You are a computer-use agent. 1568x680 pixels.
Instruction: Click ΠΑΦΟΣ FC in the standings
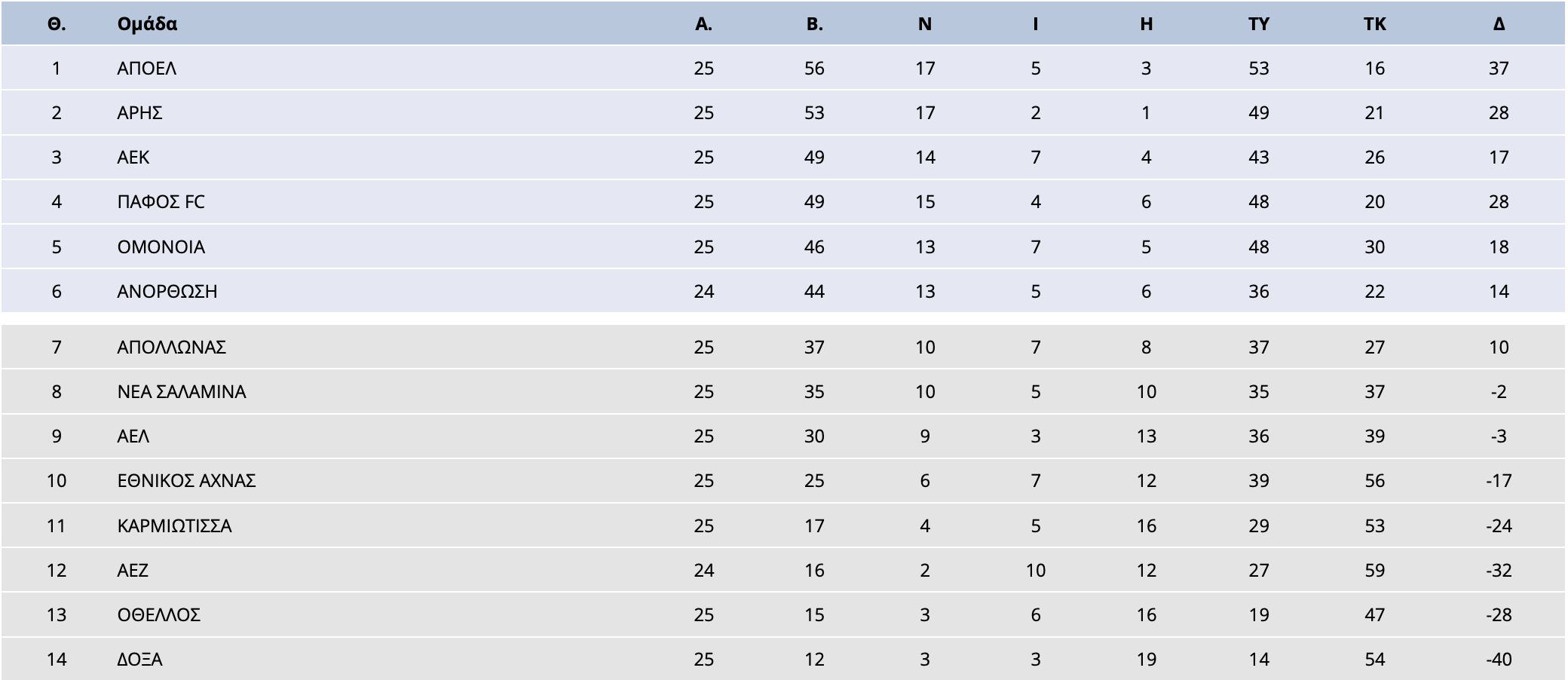point(161,202)
